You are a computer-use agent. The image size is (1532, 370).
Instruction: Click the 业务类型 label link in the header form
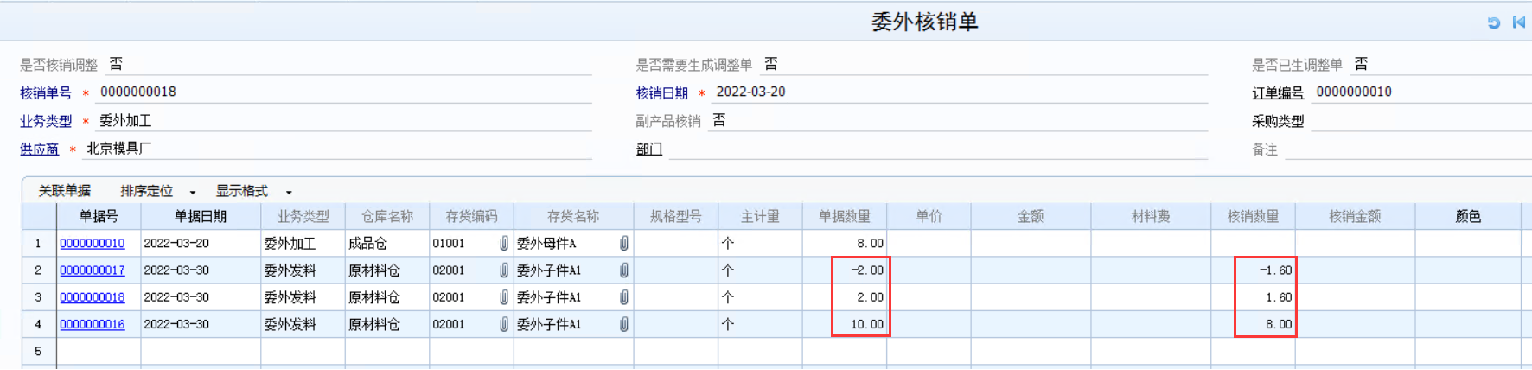coord(46,121)
